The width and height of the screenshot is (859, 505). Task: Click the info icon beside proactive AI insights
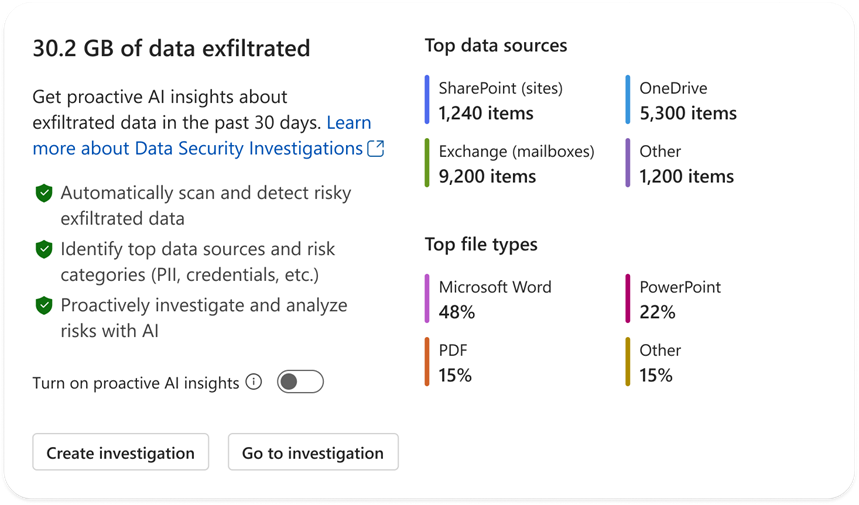point(254,382)
